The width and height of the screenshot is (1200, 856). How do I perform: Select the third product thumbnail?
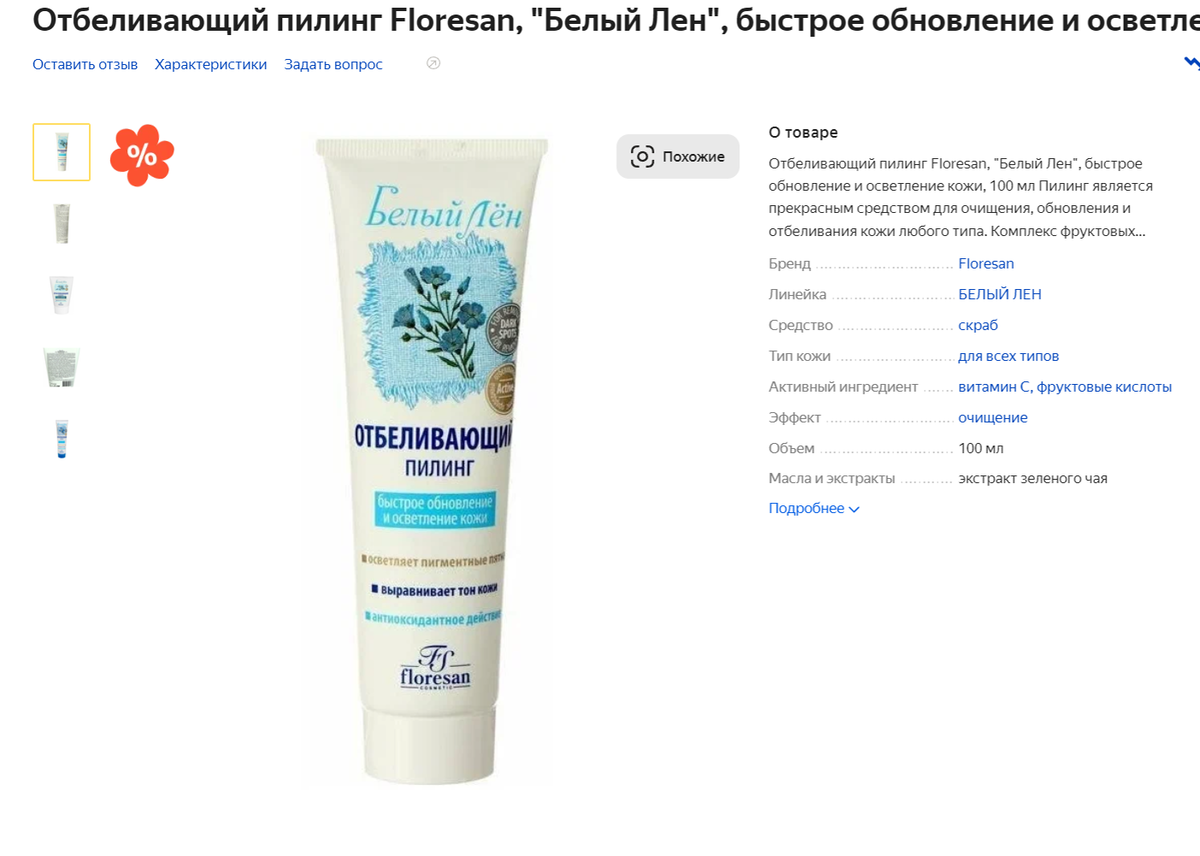point(62,295)
